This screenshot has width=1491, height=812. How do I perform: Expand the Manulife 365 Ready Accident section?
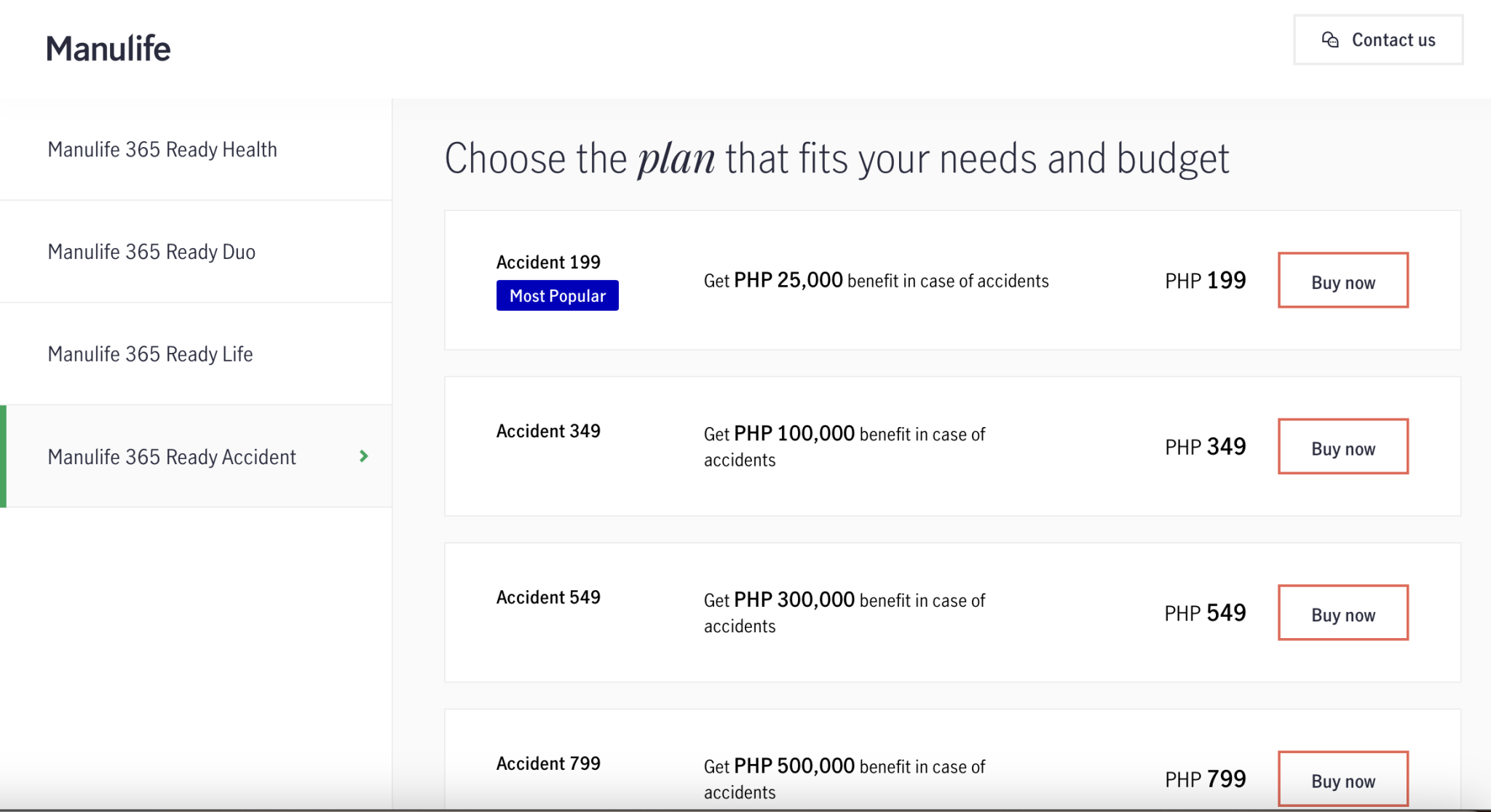[172, 457]
